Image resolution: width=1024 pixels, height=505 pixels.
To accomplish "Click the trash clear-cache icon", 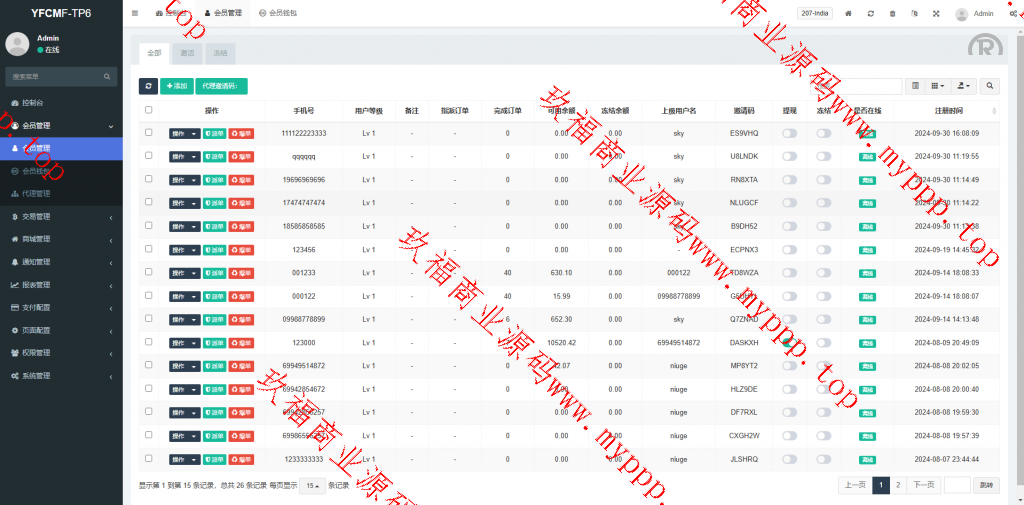I will click(892, 14).
